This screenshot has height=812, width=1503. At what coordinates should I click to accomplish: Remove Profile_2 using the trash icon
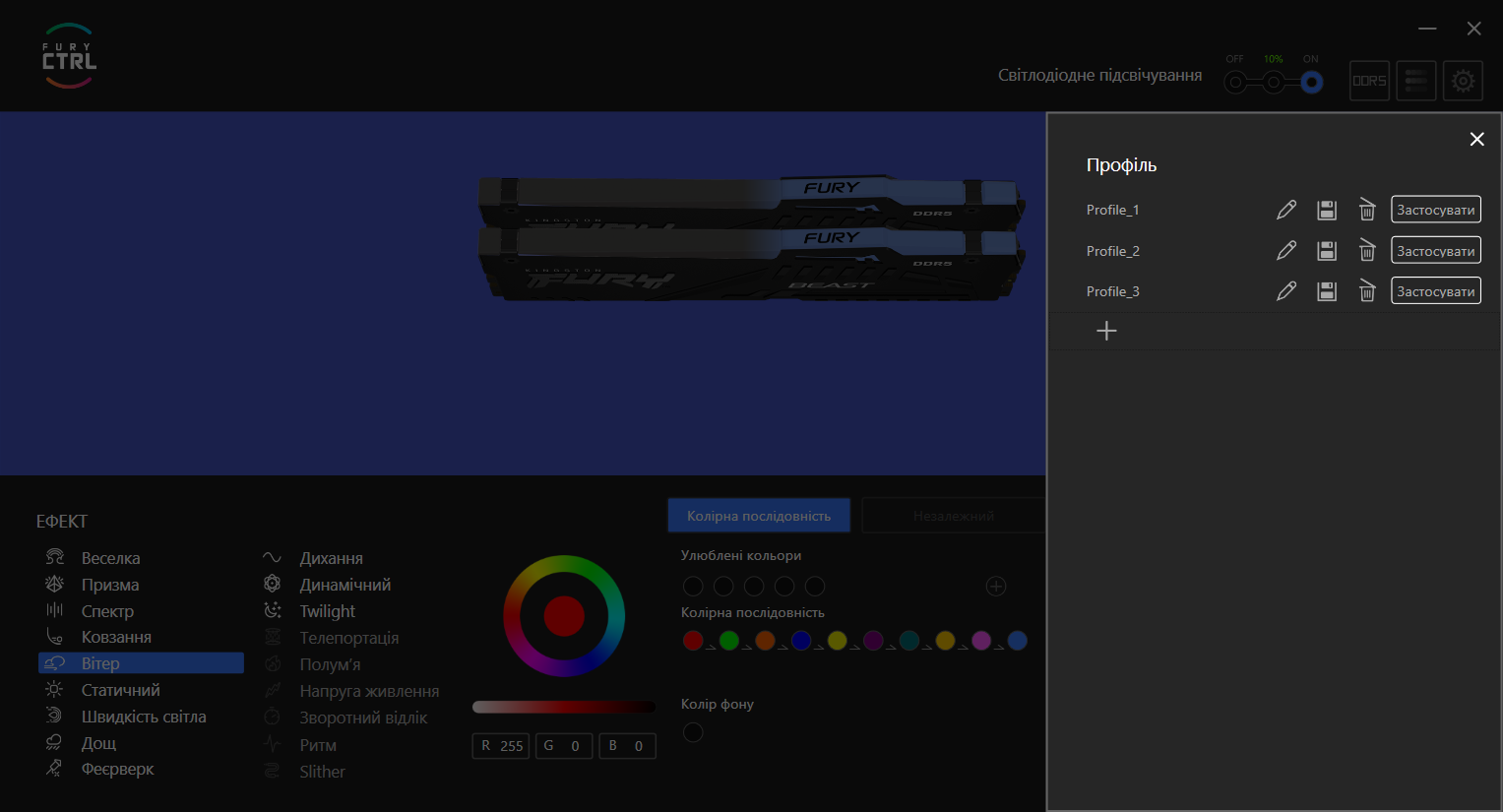point(1367,251)
